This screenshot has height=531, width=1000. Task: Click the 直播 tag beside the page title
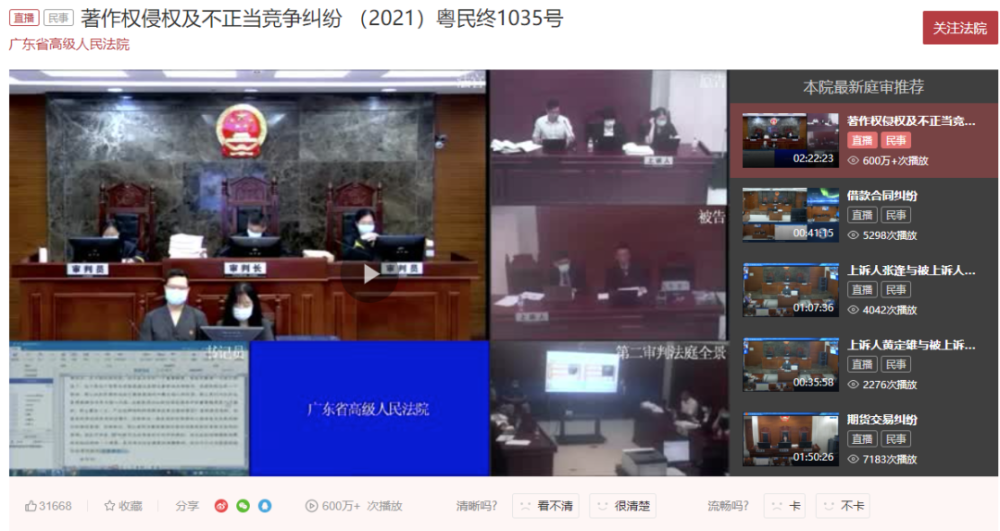[24, 18]
